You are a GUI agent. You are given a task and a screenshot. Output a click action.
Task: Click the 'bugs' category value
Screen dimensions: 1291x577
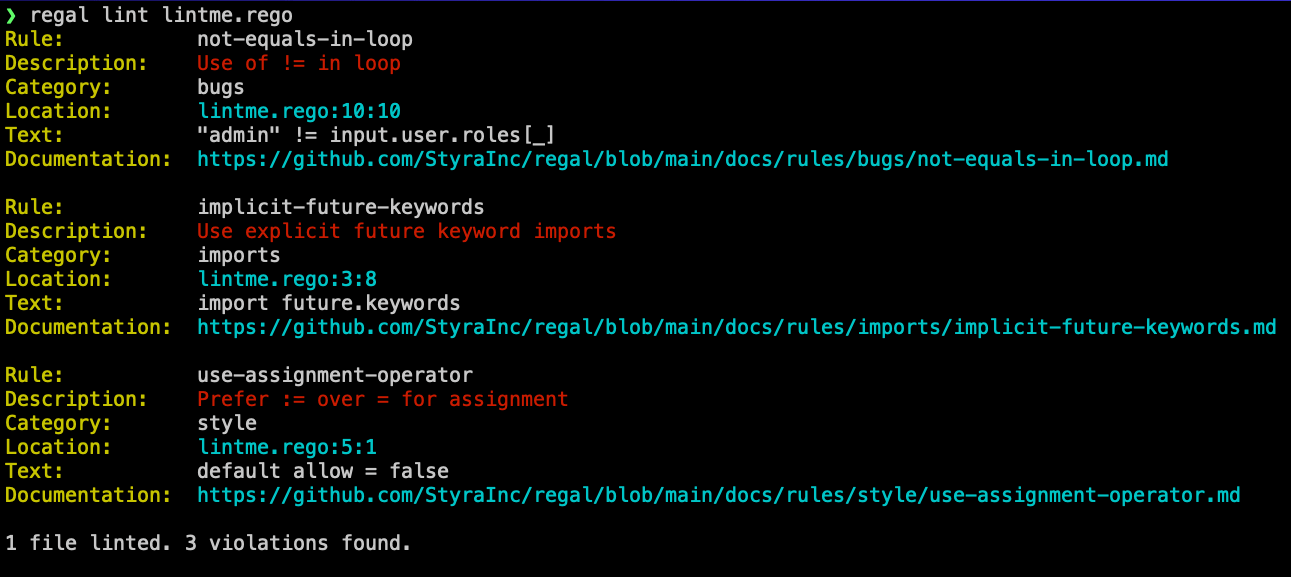[221, 87]
